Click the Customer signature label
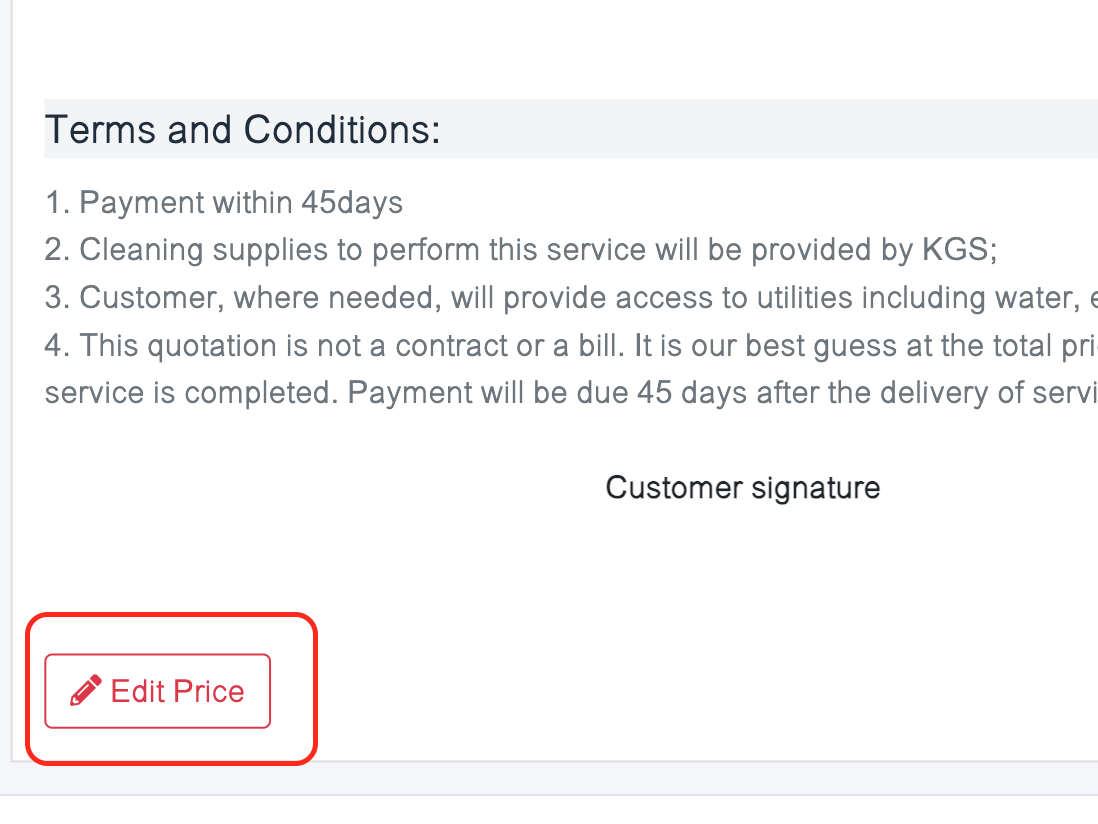 (x=743, y=488)
